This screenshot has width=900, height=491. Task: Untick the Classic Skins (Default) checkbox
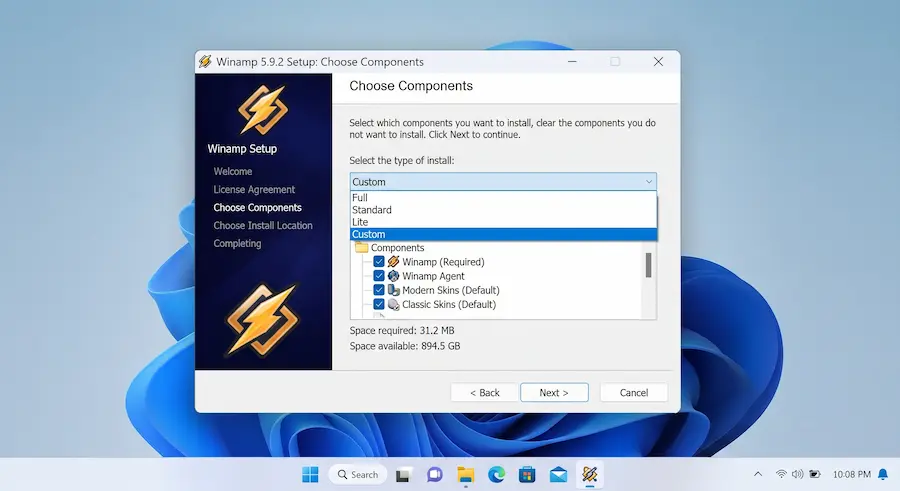[x=379, y=304]
